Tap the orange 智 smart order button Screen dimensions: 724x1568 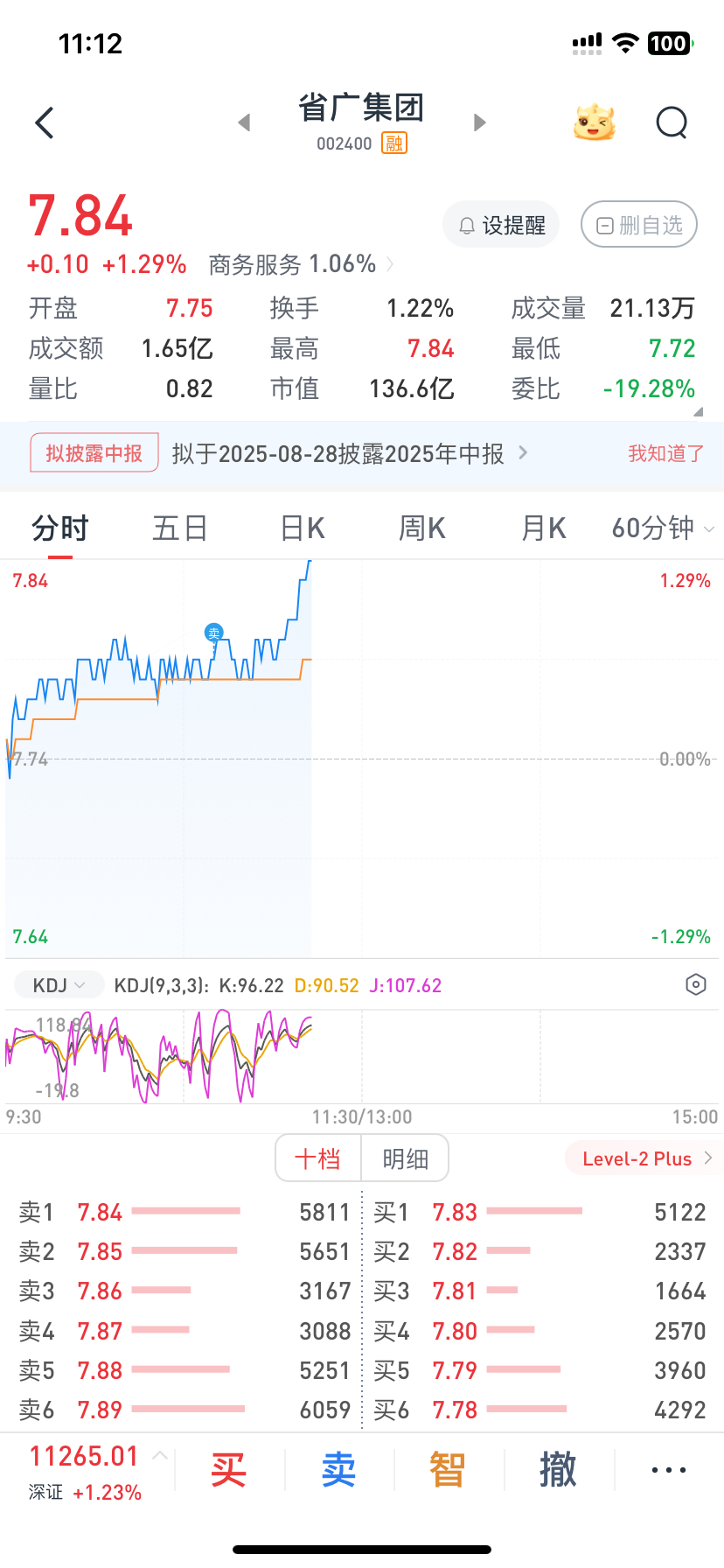(448, 1470)
